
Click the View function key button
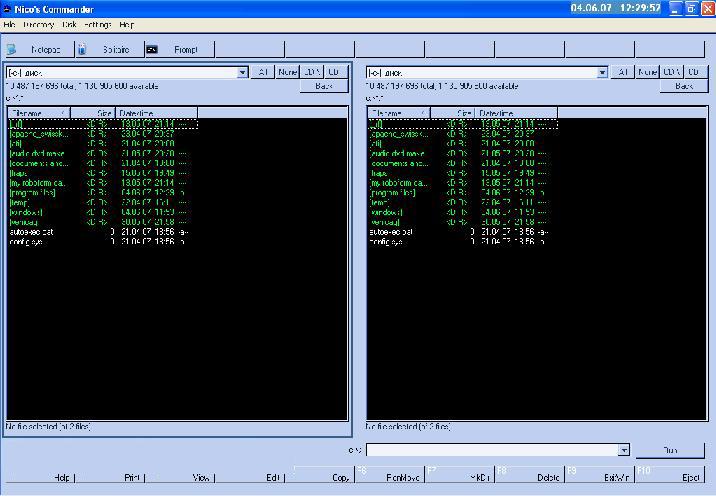[179, 475]
